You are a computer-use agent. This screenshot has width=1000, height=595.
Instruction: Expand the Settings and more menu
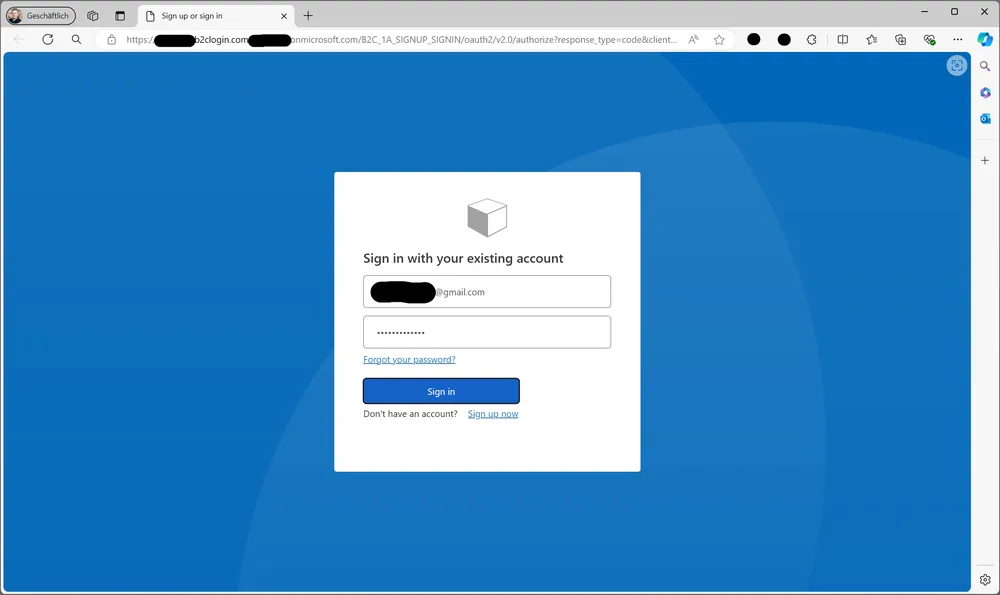pos(957,40)
